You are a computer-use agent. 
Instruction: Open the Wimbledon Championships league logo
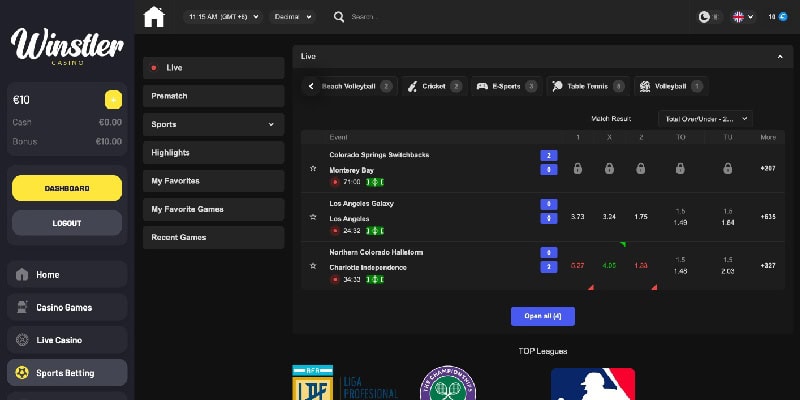tap(447, 383)
